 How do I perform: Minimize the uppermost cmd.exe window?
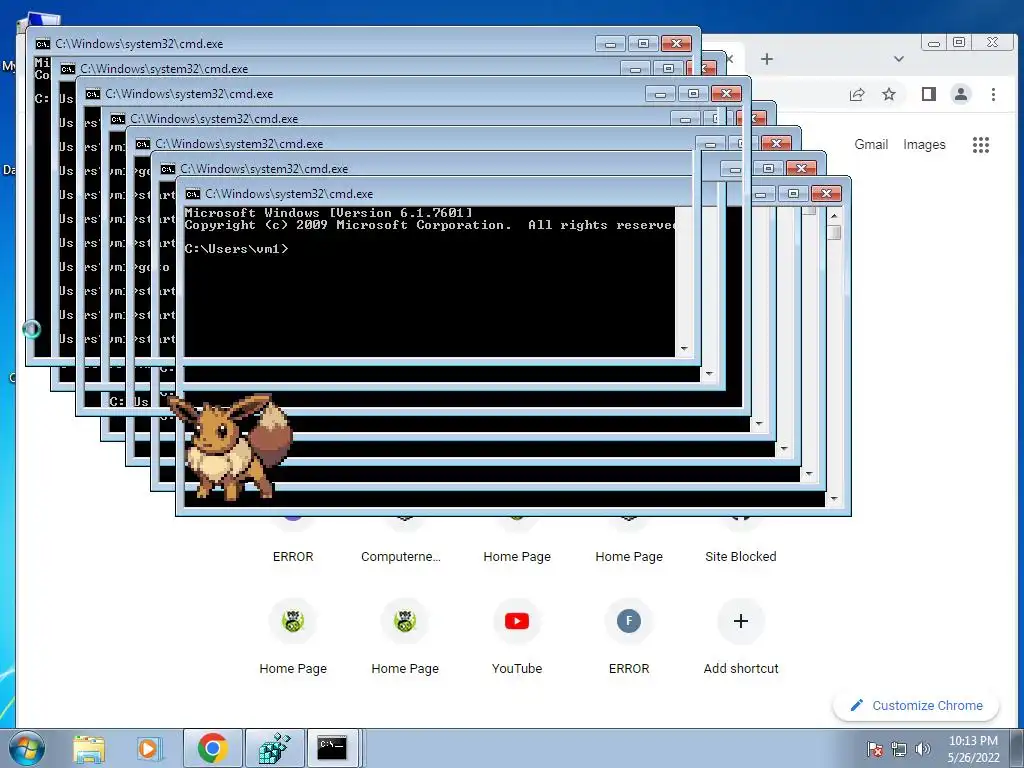click(x=610, y=44)
